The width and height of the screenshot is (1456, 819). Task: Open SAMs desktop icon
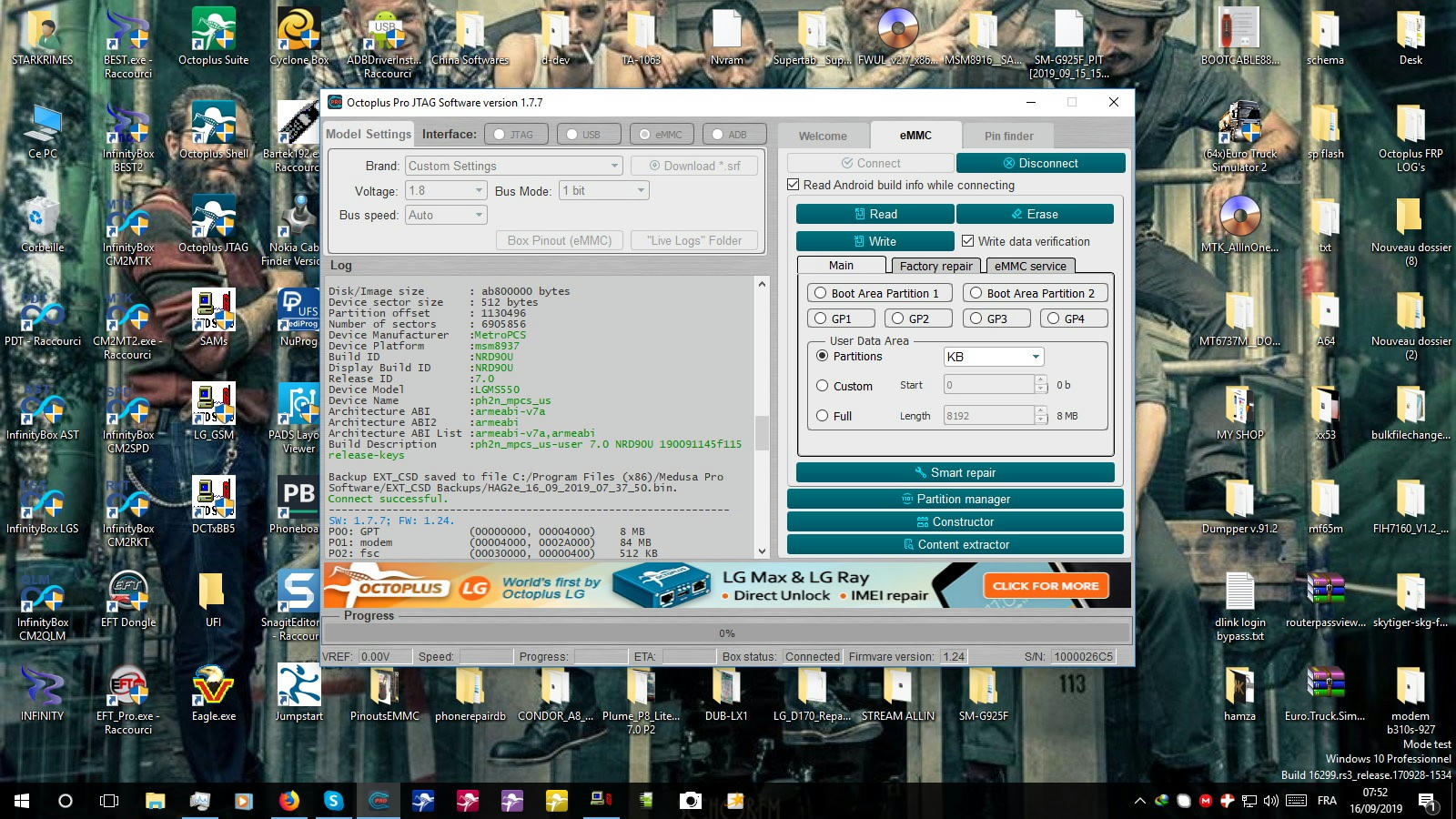213,318
